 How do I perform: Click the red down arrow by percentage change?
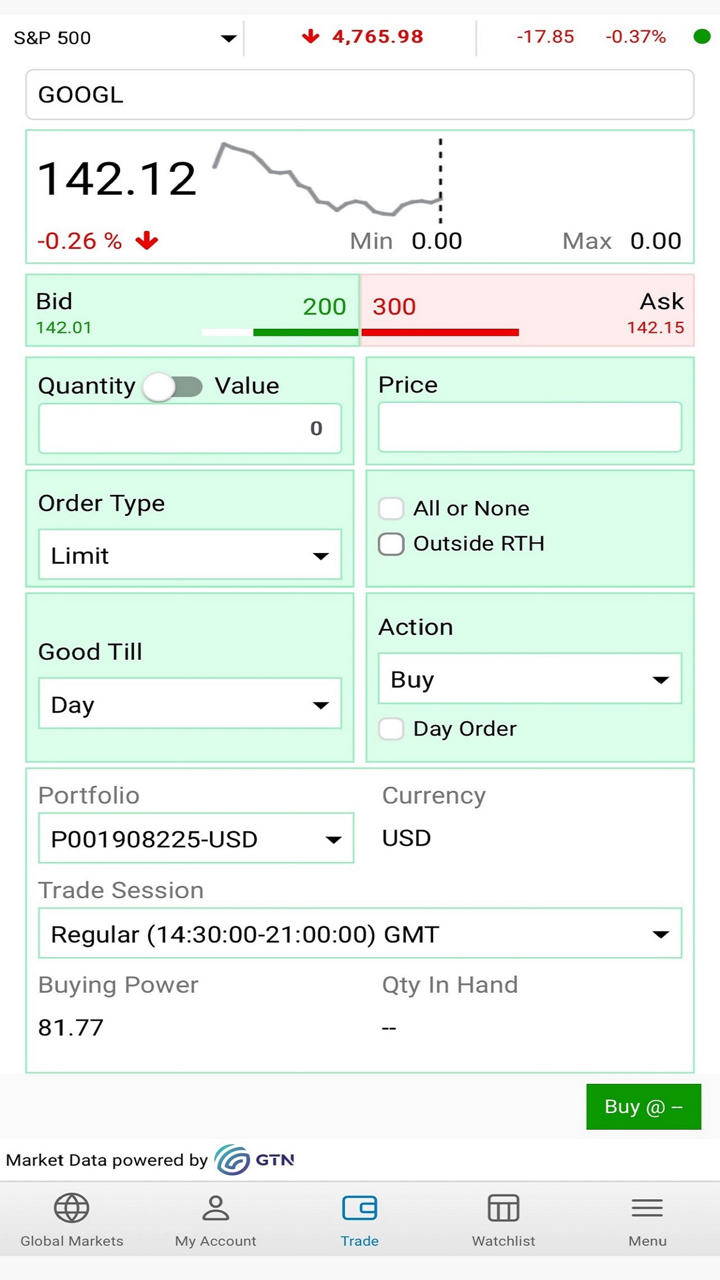pos(147,241)
